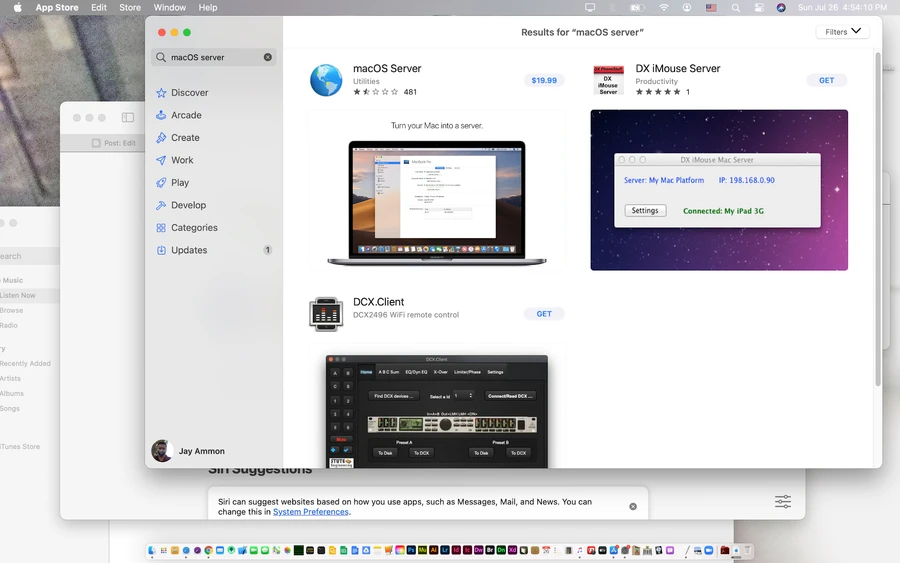This screenshot has width=900, height=563.
Task: Select the Play section
Action: pos(180,183)
